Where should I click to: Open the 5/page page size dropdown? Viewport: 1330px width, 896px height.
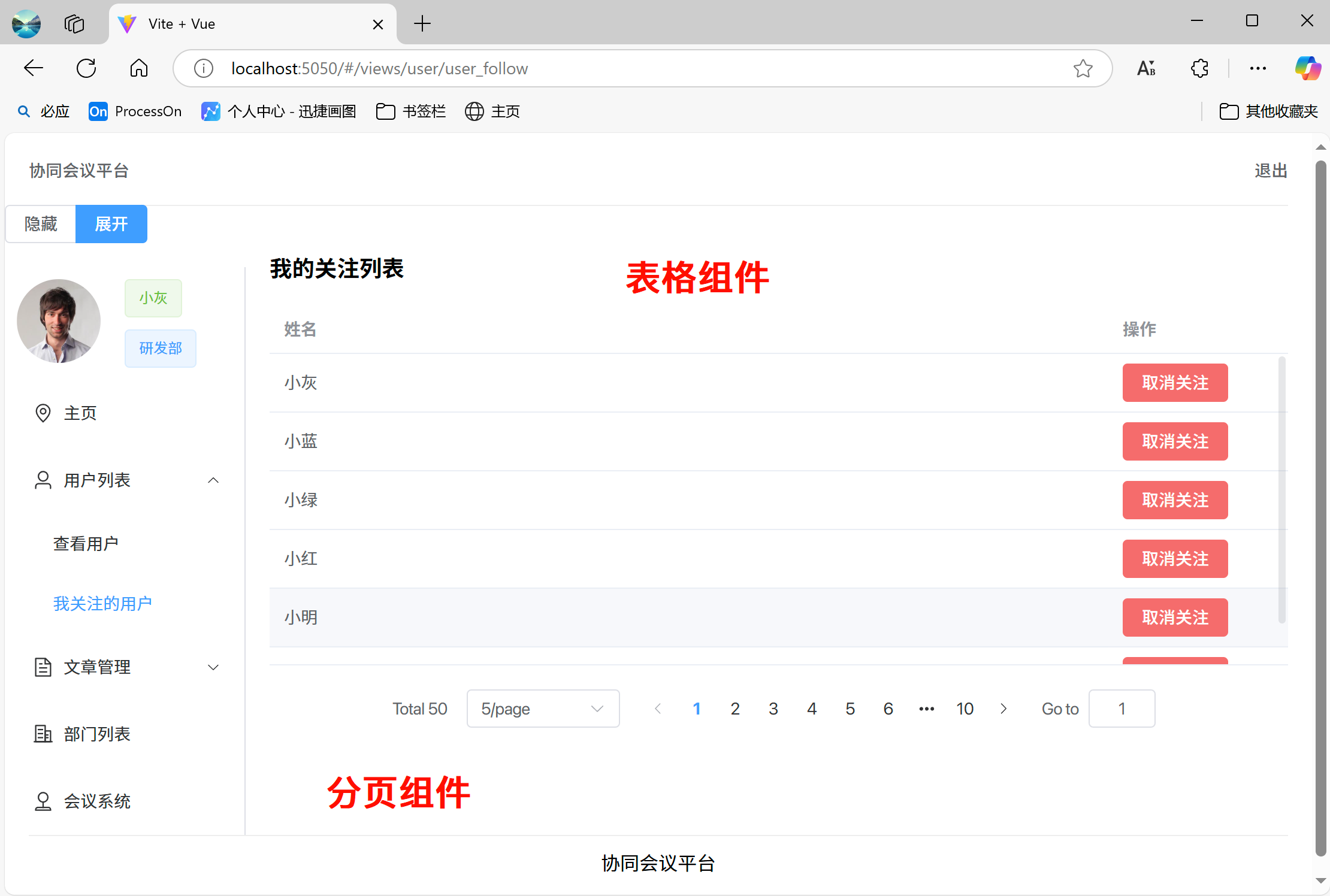[543, 709]
